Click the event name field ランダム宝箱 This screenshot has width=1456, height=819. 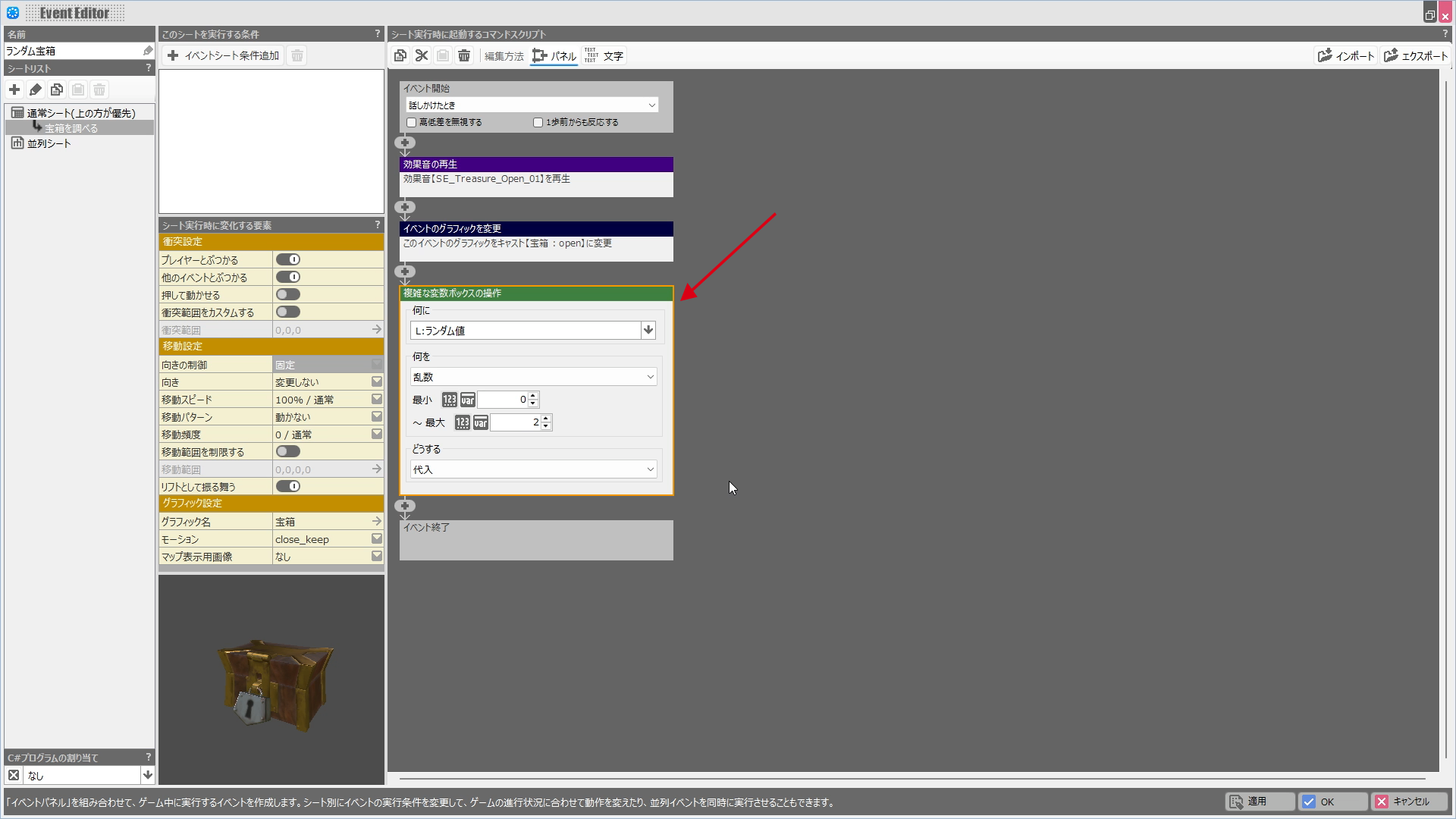pyautogui.click(x=72, y=51)
